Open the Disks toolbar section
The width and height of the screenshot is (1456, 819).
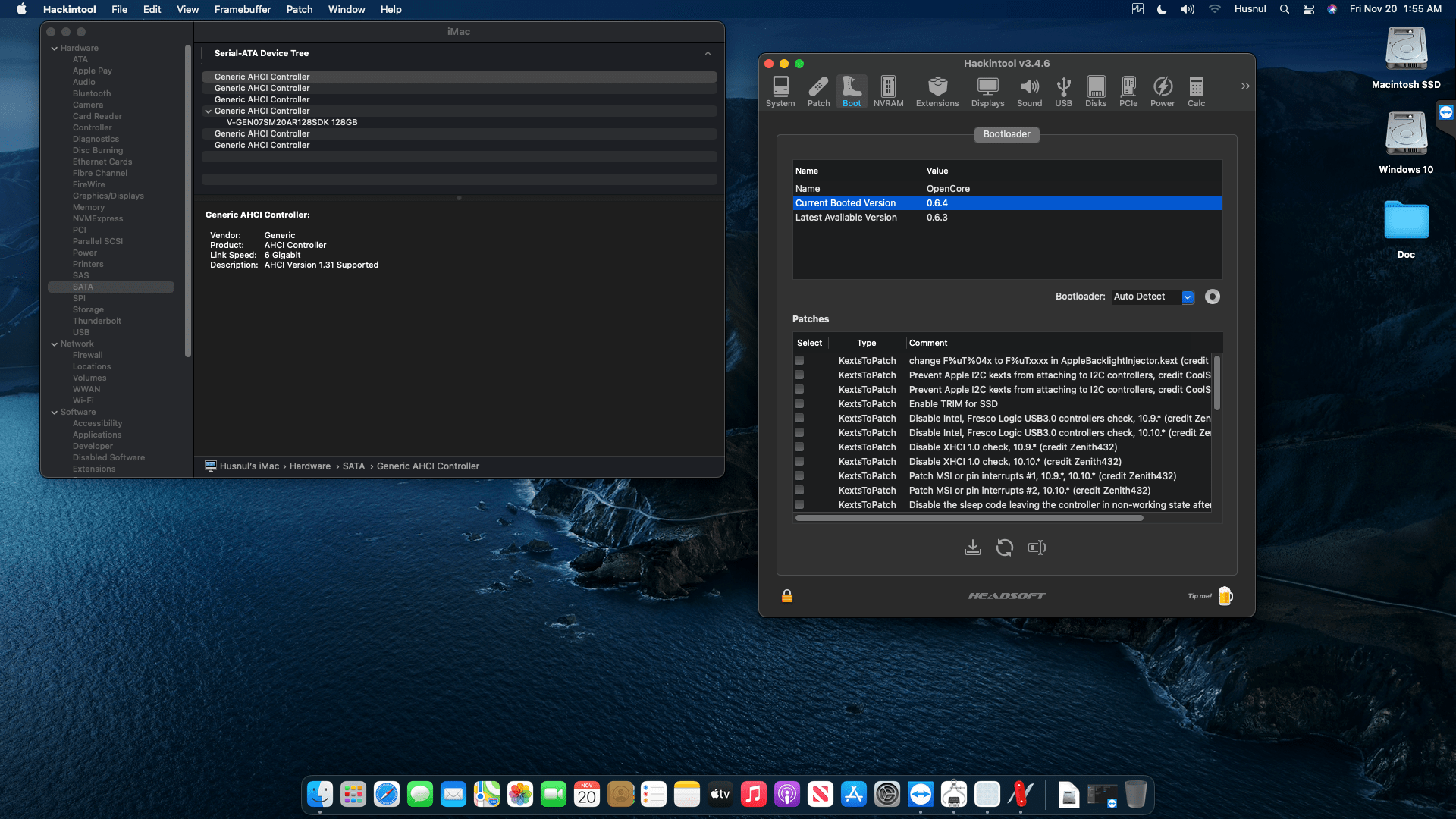point(1096,91)
